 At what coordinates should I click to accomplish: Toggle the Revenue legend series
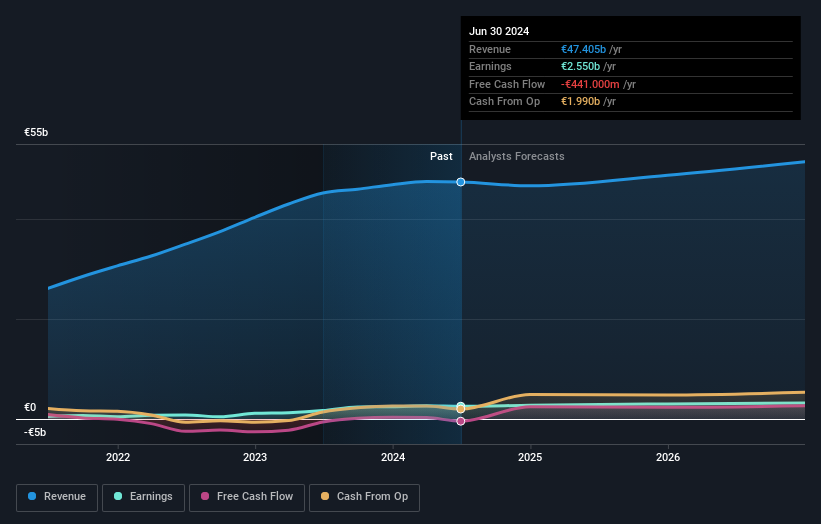(57, 497)
